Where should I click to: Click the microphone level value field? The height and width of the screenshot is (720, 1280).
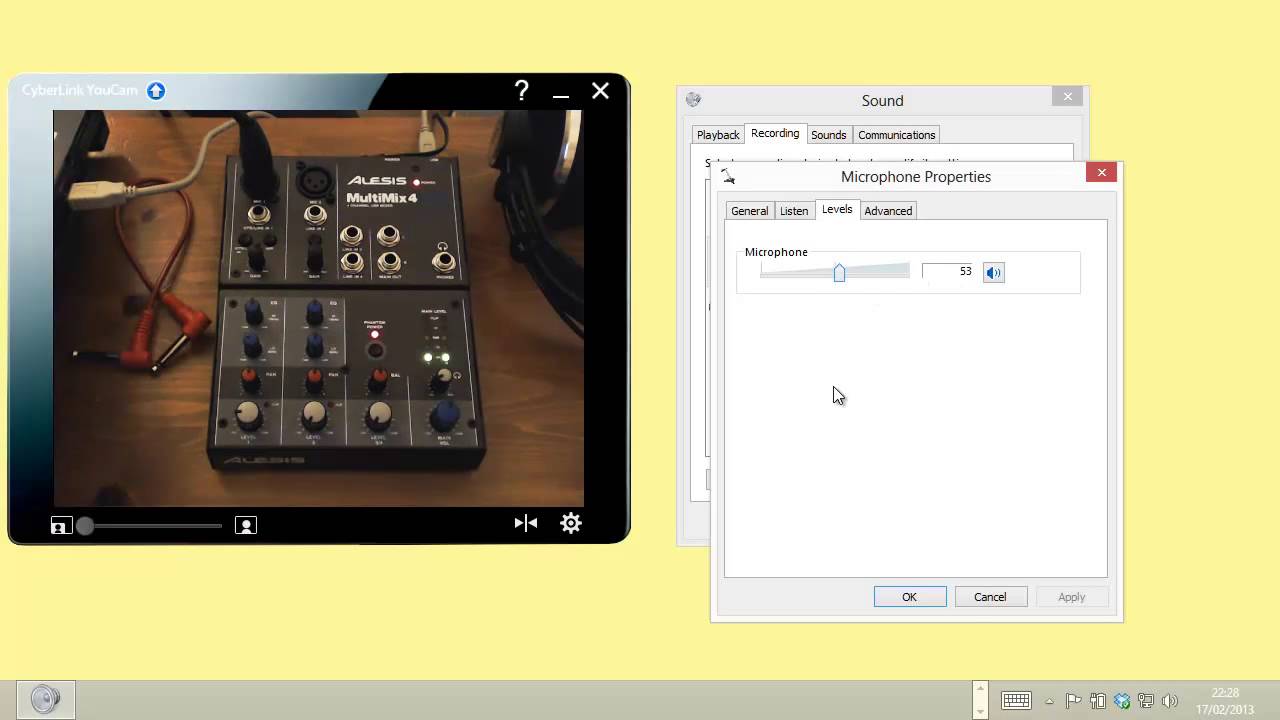(947, 272)
